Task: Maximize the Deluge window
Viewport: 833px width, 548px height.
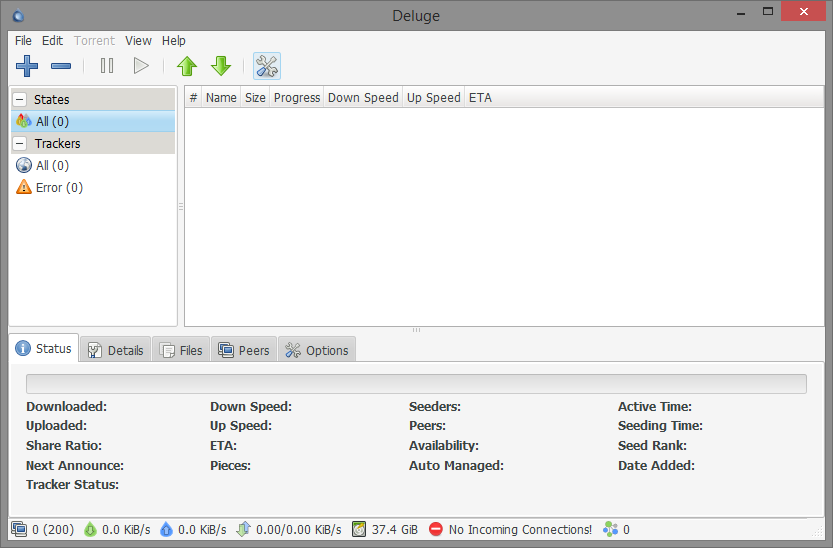Action: pos(768,12)
